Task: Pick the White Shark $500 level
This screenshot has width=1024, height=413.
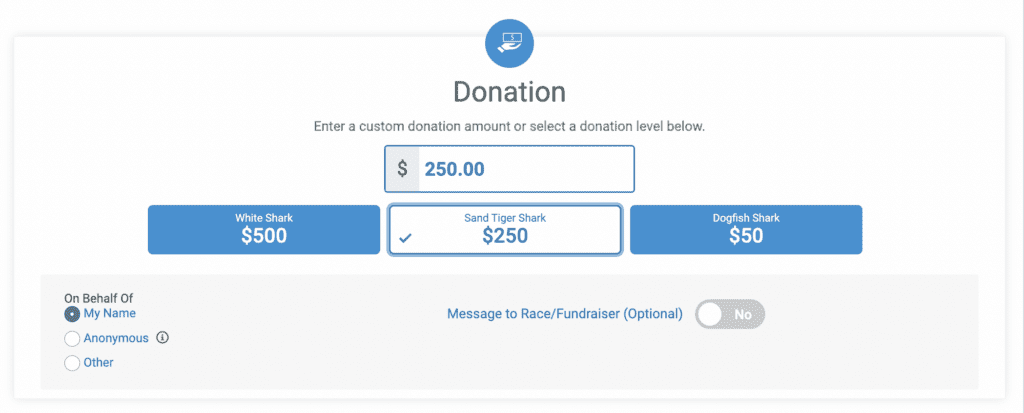Action: [264, 229]
